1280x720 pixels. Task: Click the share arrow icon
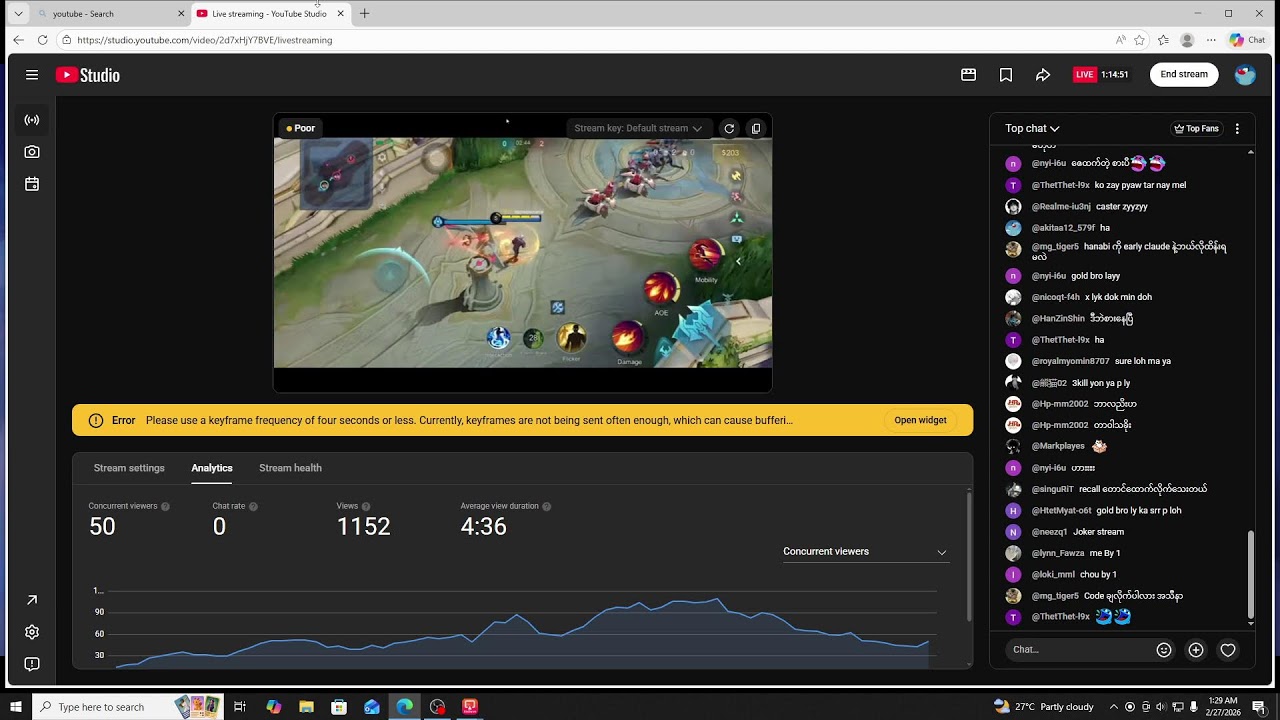[1043, 75]
